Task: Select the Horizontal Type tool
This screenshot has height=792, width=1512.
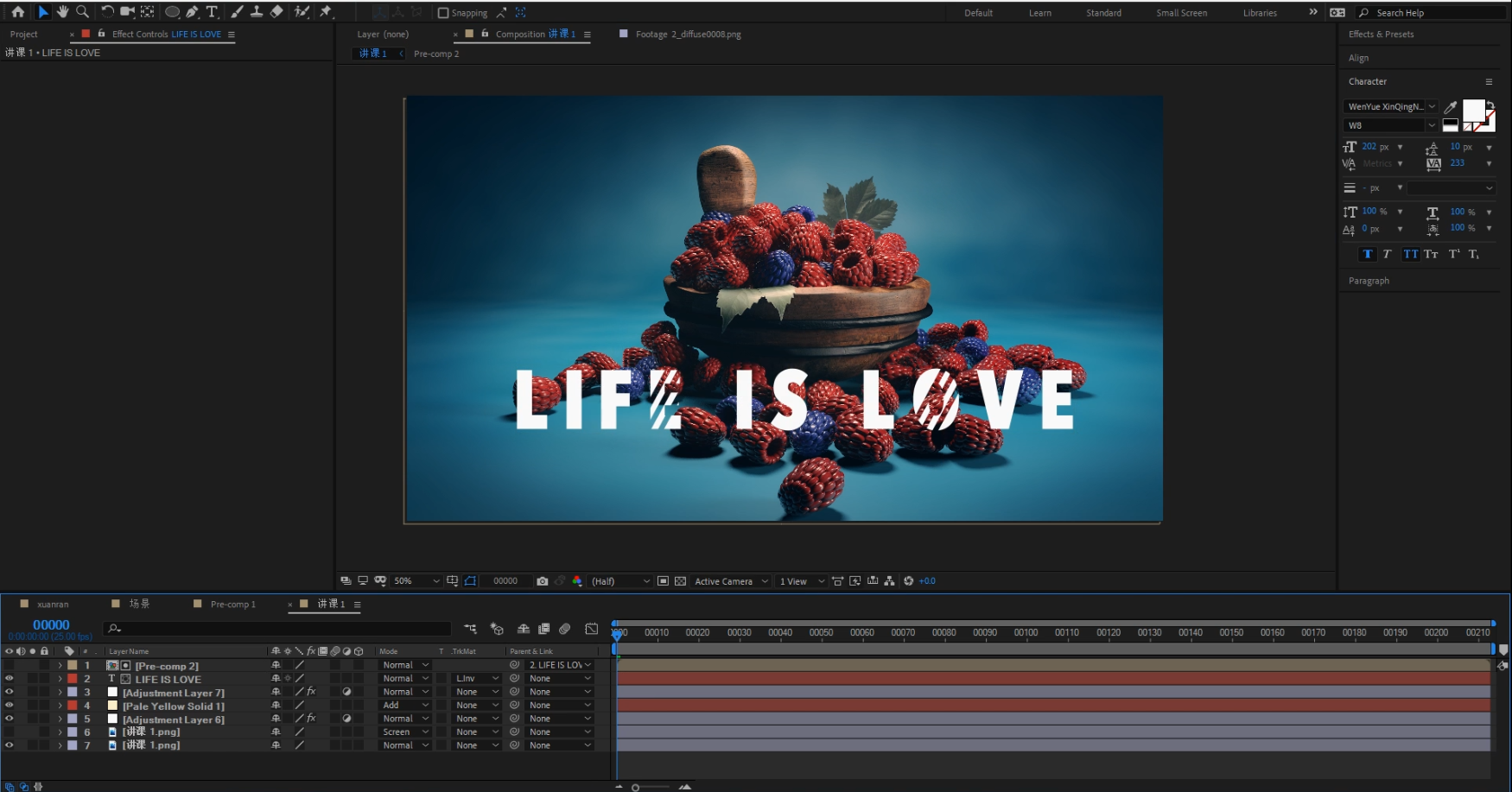Action: tap(212, 12)
